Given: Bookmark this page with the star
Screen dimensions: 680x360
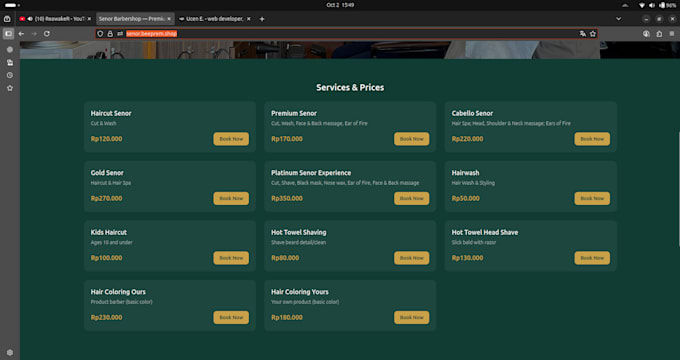Looking at the screenshot, I should pyautogui.click(x=593, y=34).
